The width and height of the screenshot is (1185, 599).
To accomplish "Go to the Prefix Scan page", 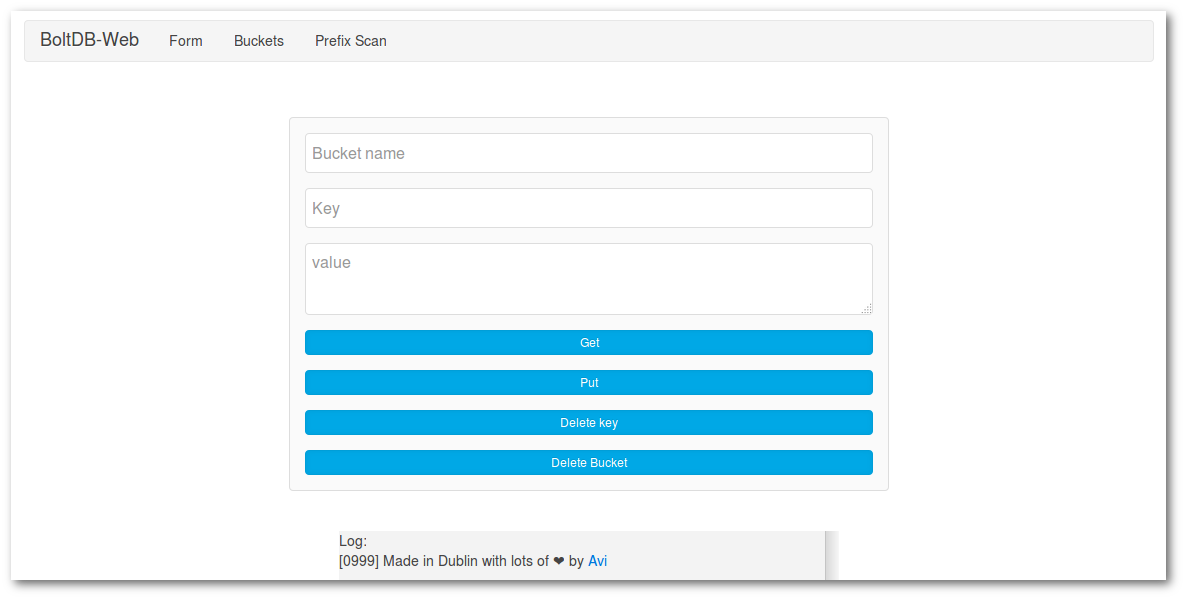I will [x=351, y=41].
